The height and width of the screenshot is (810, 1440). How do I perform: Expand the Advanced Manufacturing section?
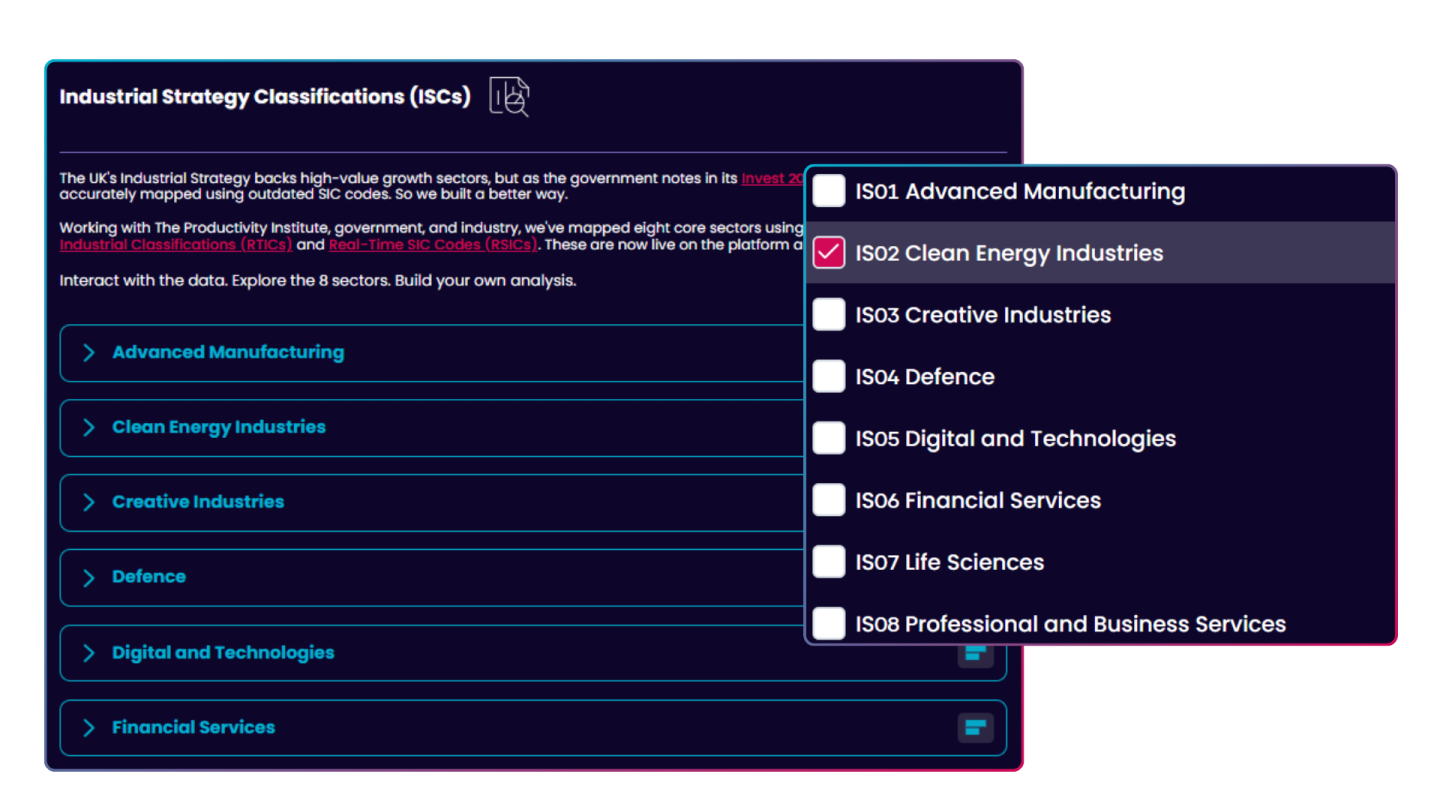pos(228,352)
